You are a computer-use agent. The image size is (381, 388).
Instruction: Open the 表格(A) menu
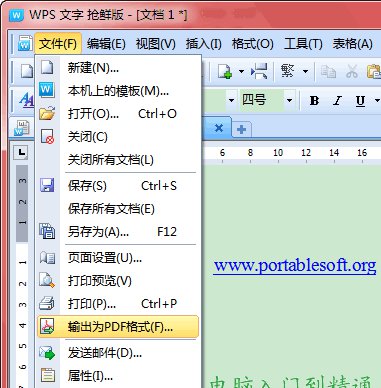pyautogui.click(x=352, y=44)
